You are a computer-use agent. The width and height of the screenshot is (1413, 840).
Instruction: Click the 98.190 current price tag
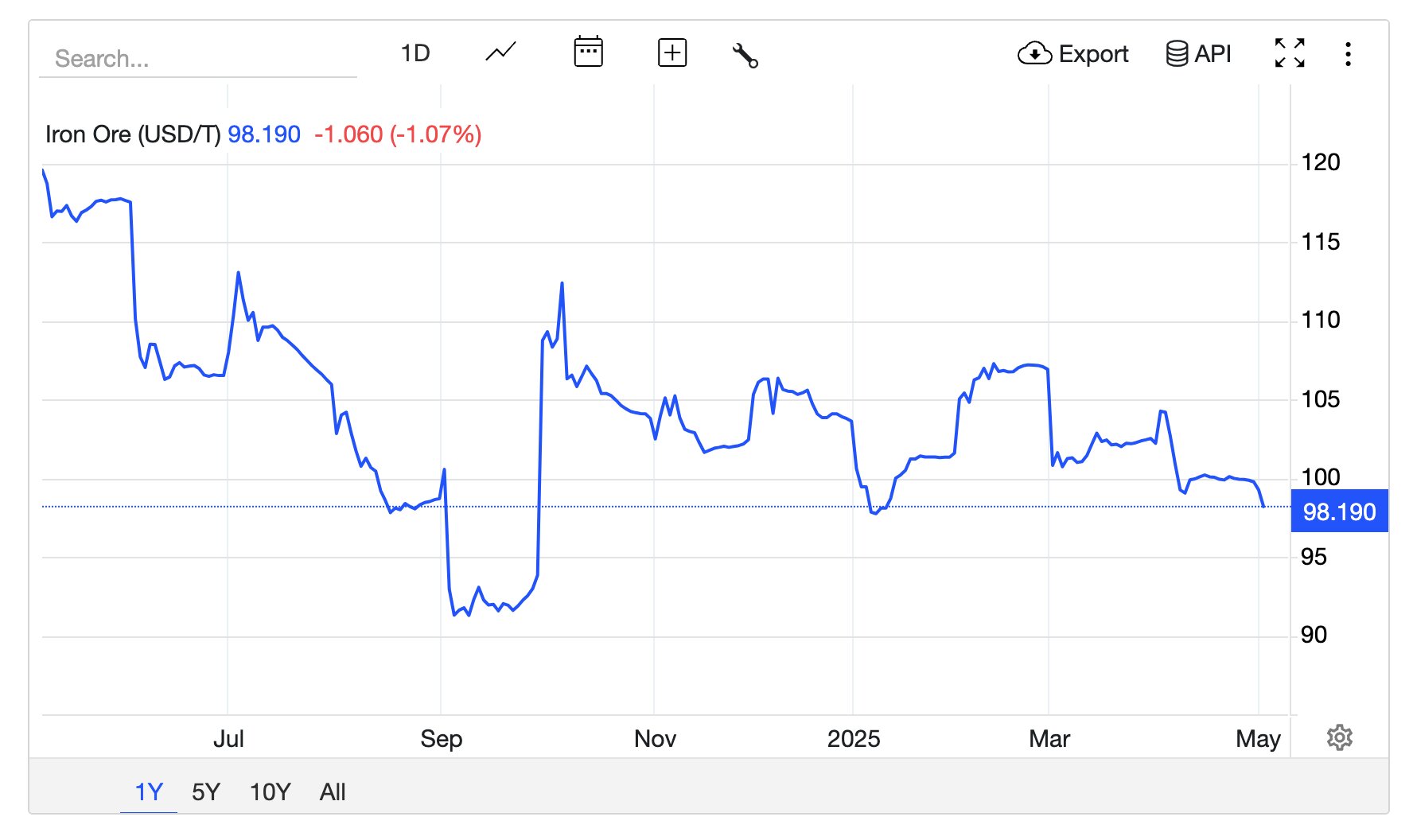[x=1339, y=511]
